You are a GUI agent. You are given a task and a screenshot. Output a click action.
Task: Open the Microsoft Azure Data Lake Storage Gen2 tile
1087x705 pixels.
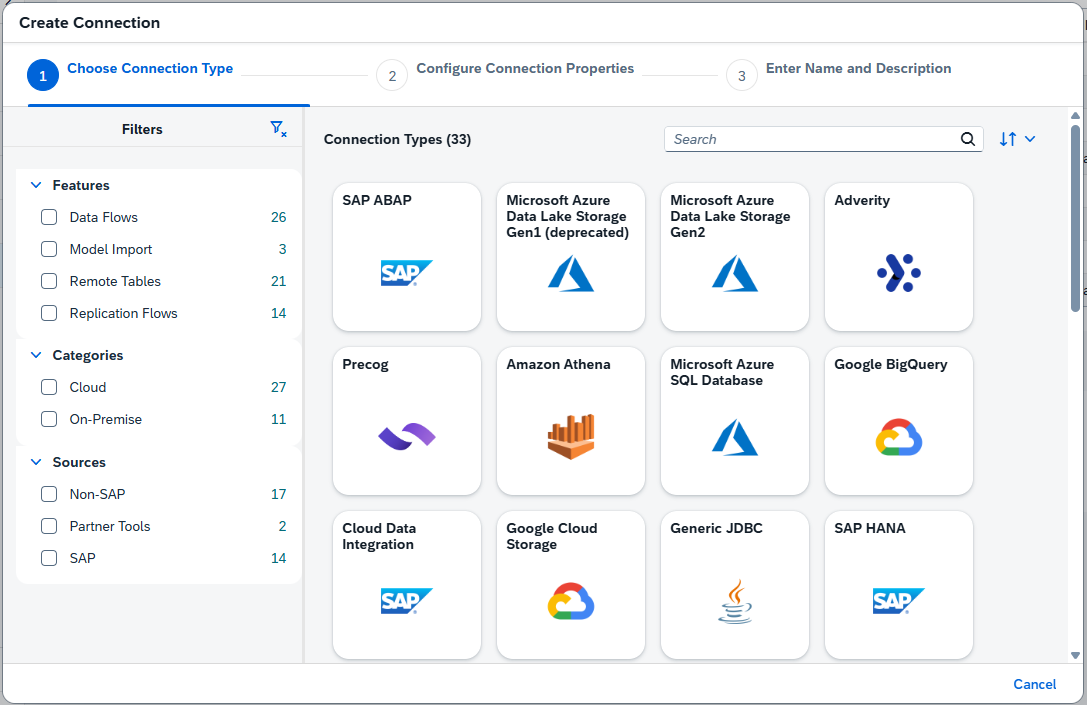pos(734,256)
